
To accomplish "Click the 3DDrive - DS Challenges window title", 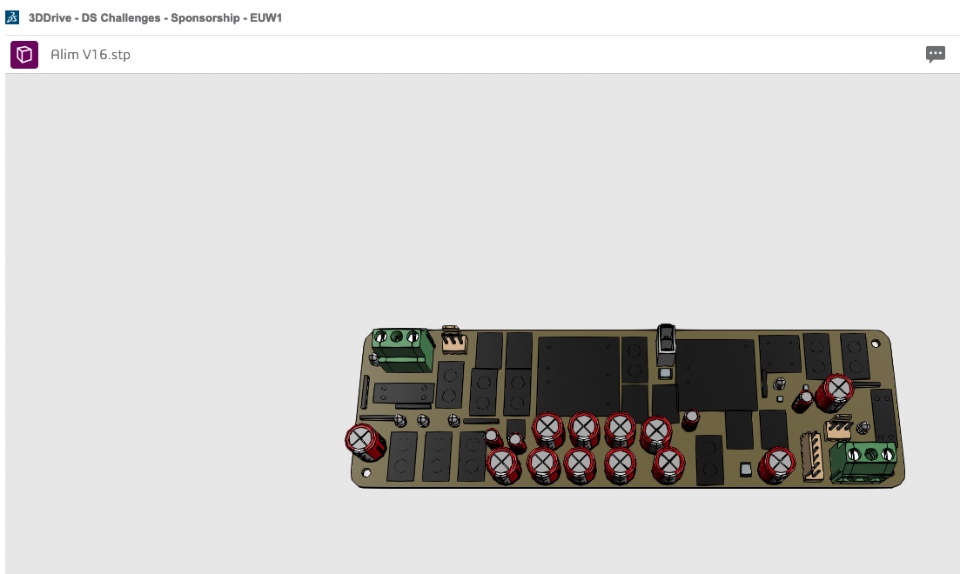I will 155,18.
